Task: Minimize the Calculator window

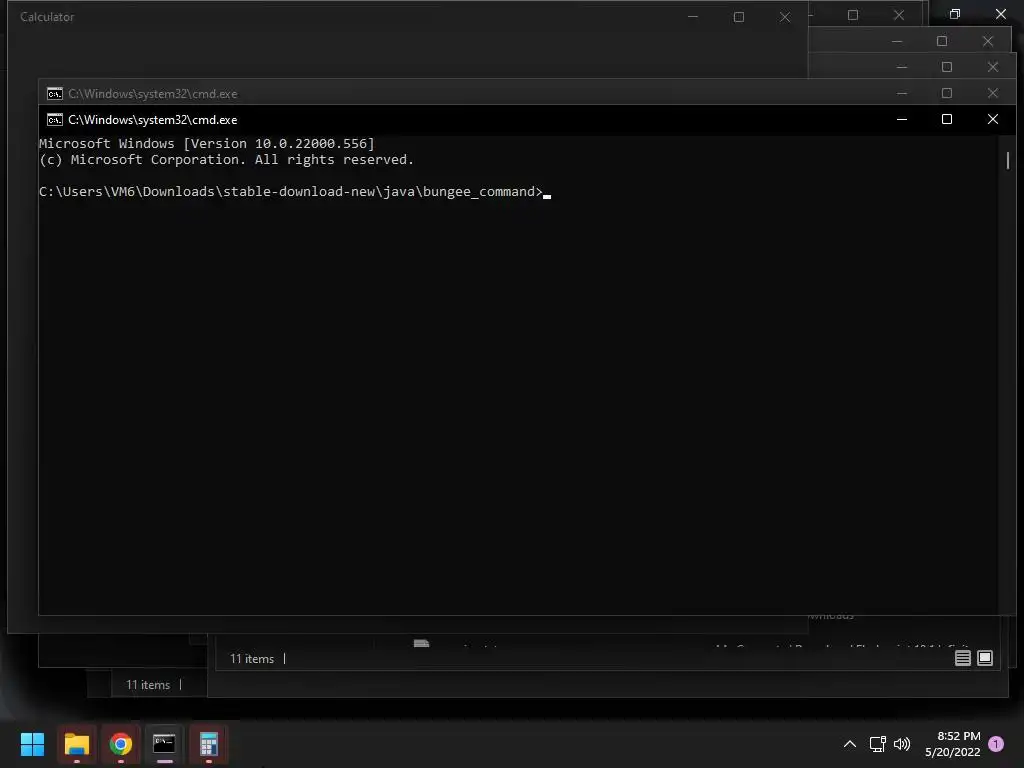Action: (x=693, y=17)
